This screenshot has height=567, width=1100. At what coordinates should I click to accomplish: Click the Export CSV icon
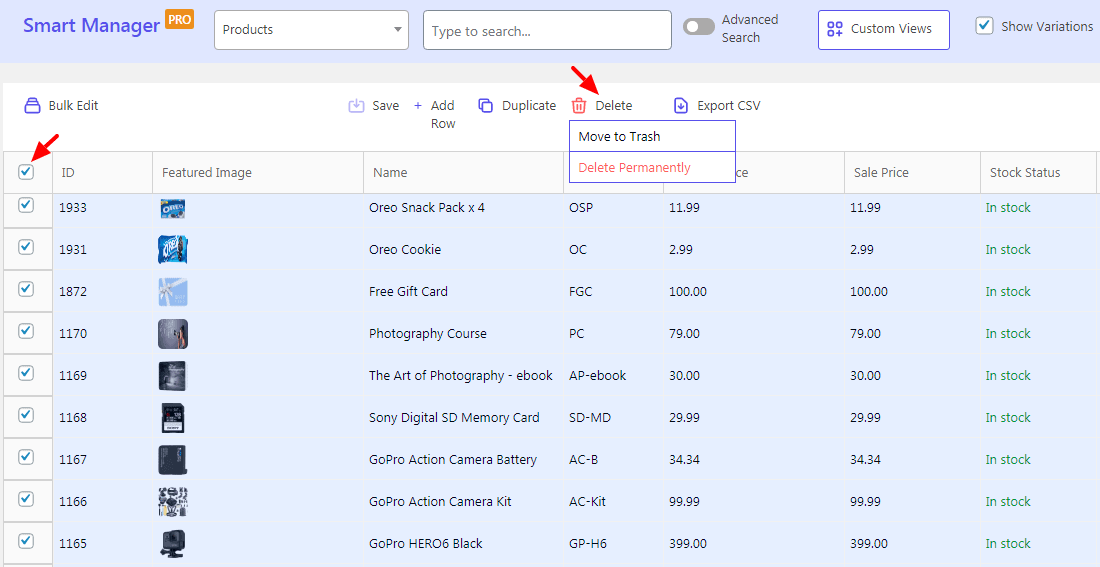(x=681, y=106)
